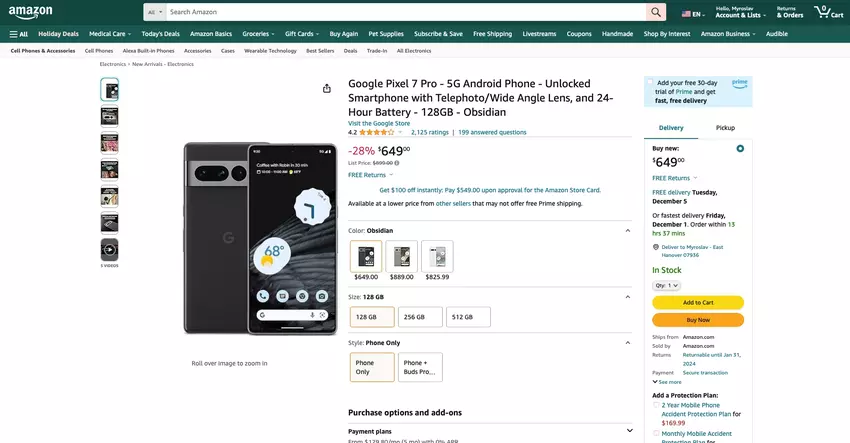Tick the Prime free trial checkbox
The image size is (850, 443).
(x=650, y=82)
